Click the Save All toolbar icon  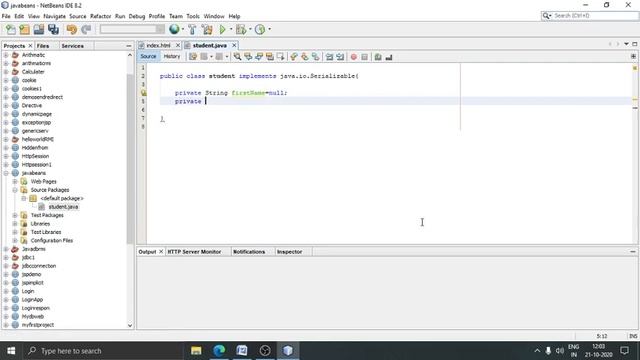click(53, 29)
